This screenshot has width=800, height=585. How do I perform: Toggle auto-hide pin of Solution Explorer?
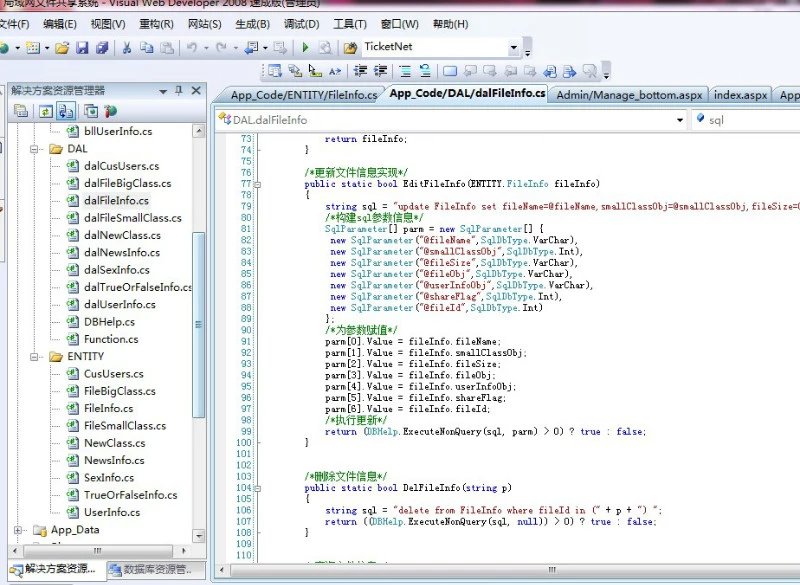click(x=179, y=90)
